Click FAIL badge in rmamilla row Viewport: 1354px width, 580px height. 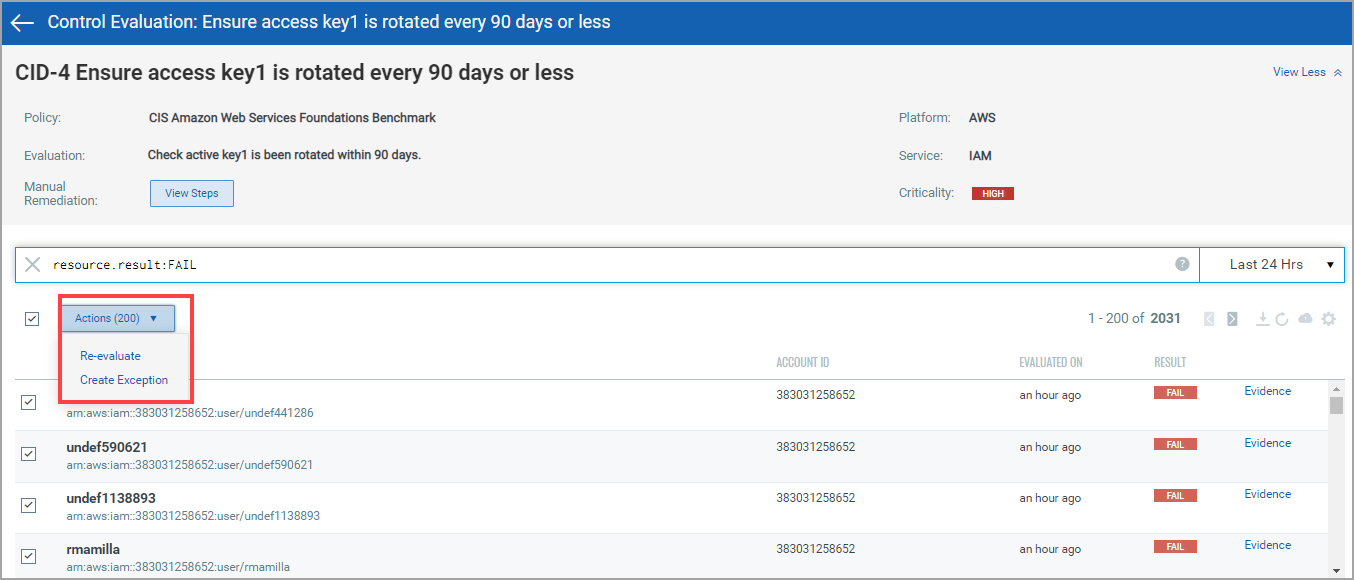[1175, 547]
